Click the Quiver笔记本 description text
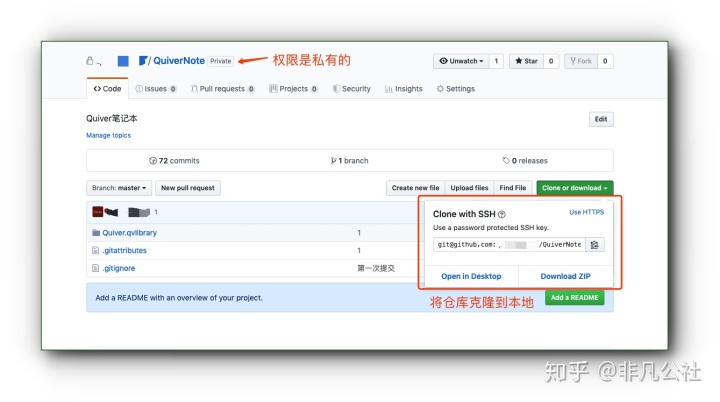Image resolution: width=720 pixels, height=402 pixels. (x=112, y=119)
